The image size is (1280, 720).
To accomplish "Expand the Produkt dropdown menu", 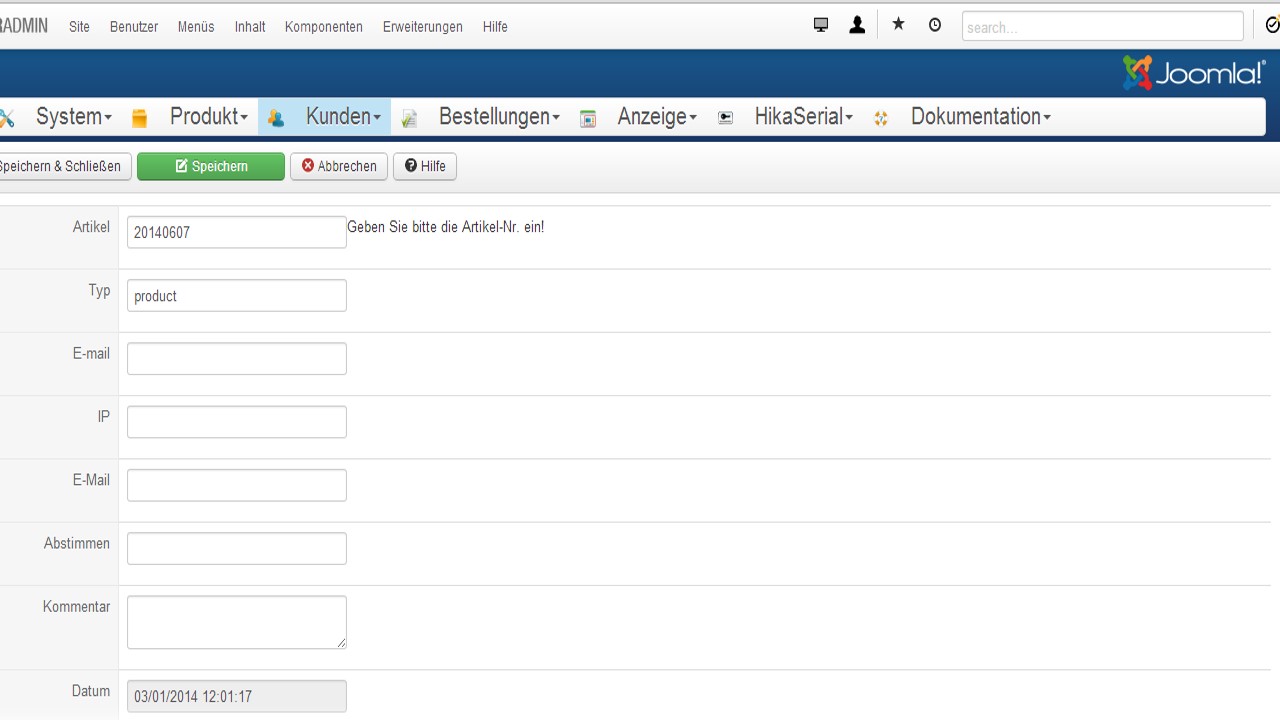I will tap(209, 117).
